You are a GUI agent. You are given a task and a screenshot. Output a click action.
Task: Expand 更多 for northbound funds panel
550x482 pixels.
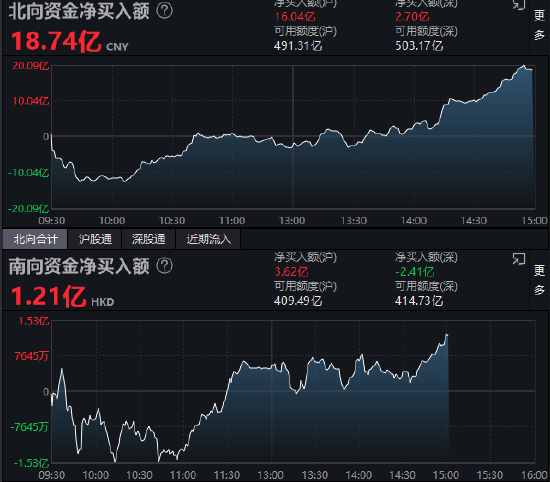pyautogui.click(x=539, y=25)
